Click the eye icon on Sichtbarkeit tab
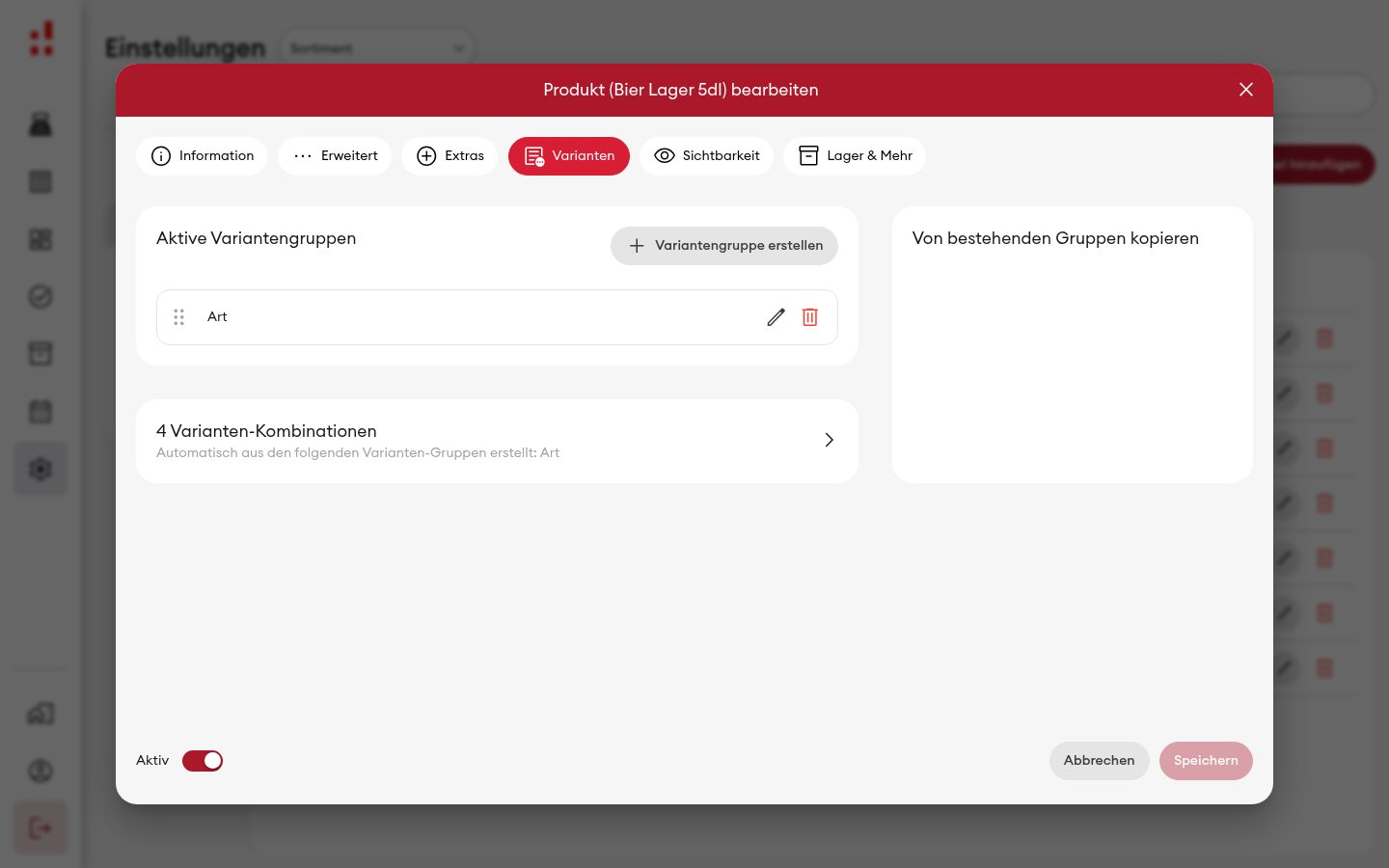This screenshot has width=1389, height=868. tap(665, 156)
